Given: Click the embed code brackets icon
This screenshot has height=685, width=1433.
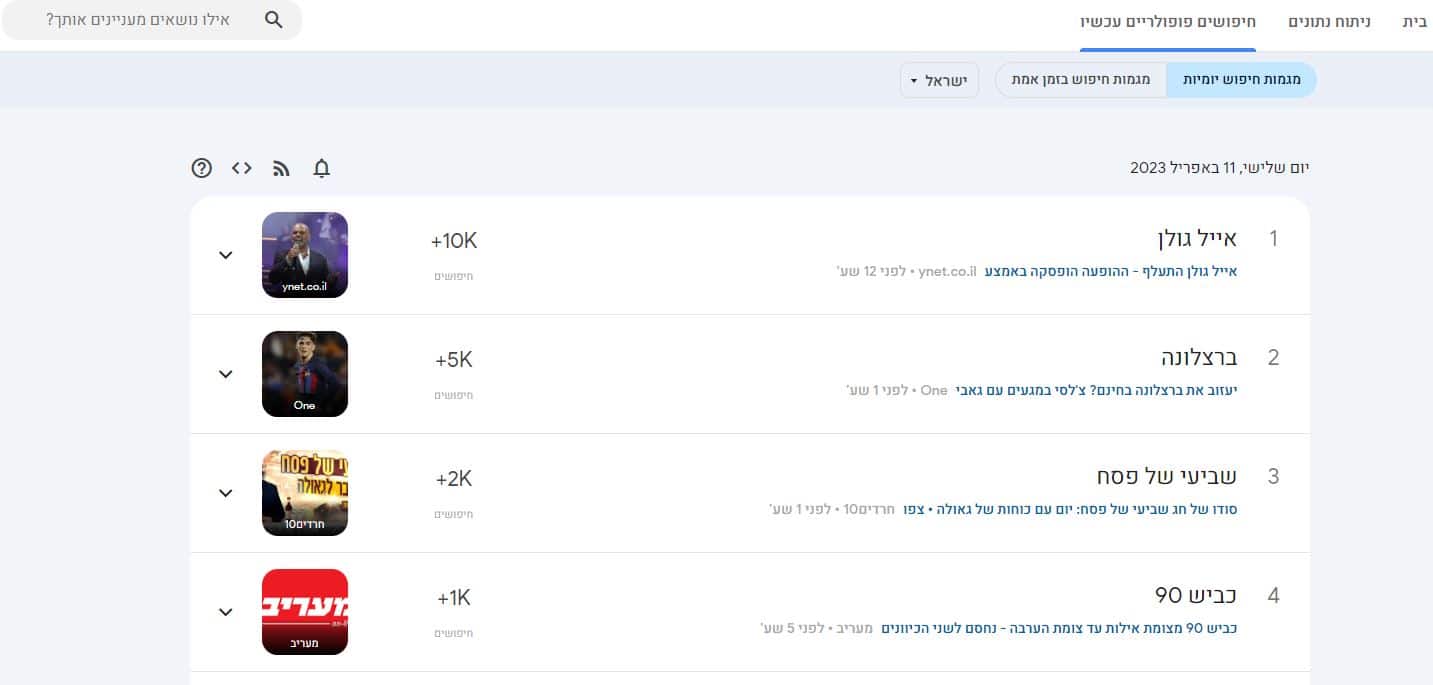Looking at the screenshot, I should (x=241, y=168).
